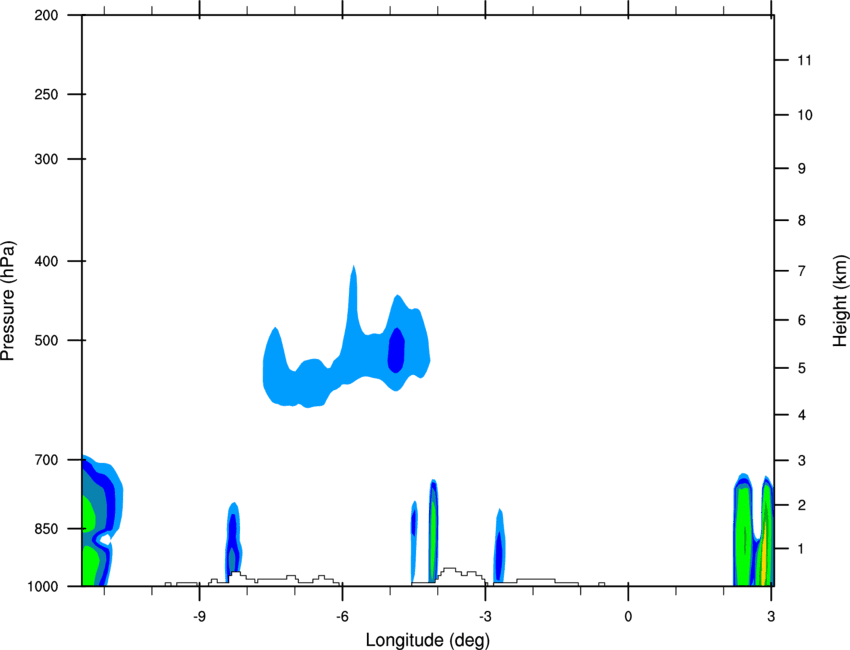Click the 'Pressure (hPa)' axis title
850x650 pixels.
8,301
